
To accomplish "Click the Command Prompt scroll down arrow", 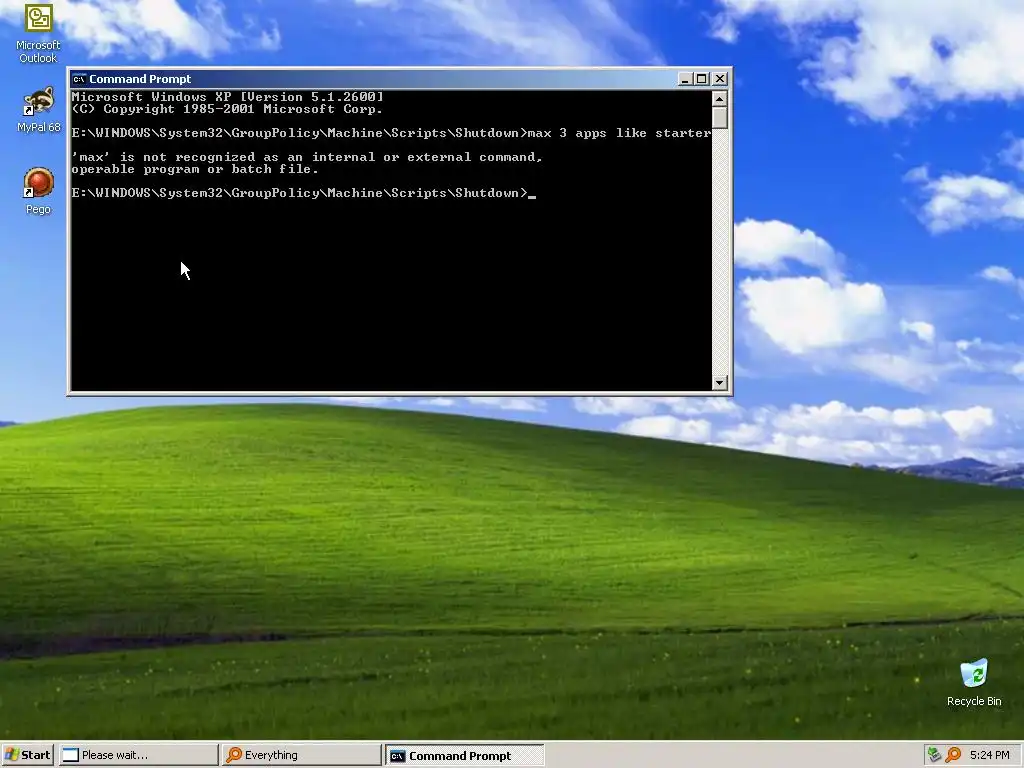I will coord(720,383).
